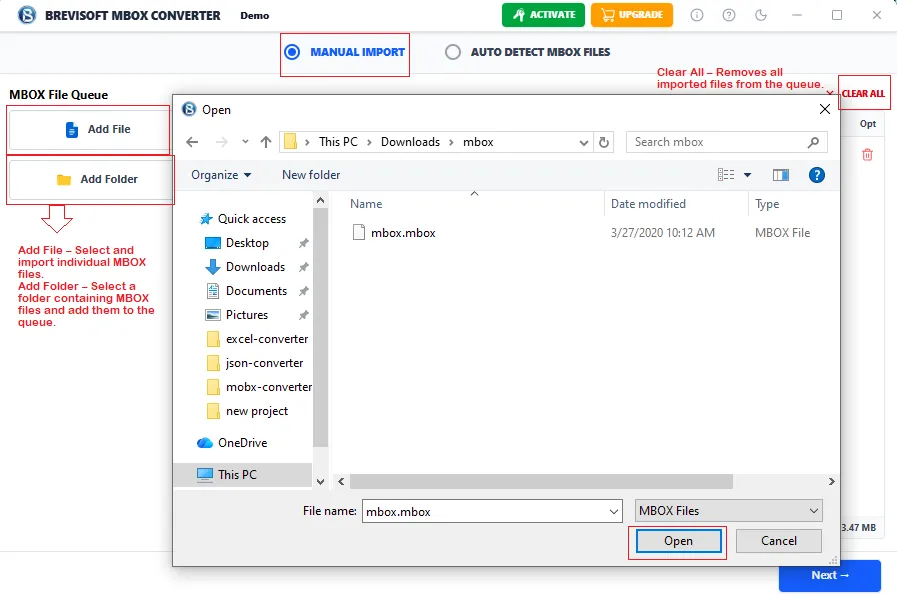Open the info icon in title bar
The height and width of the screenshot is (597, 897).
[697, 15]
